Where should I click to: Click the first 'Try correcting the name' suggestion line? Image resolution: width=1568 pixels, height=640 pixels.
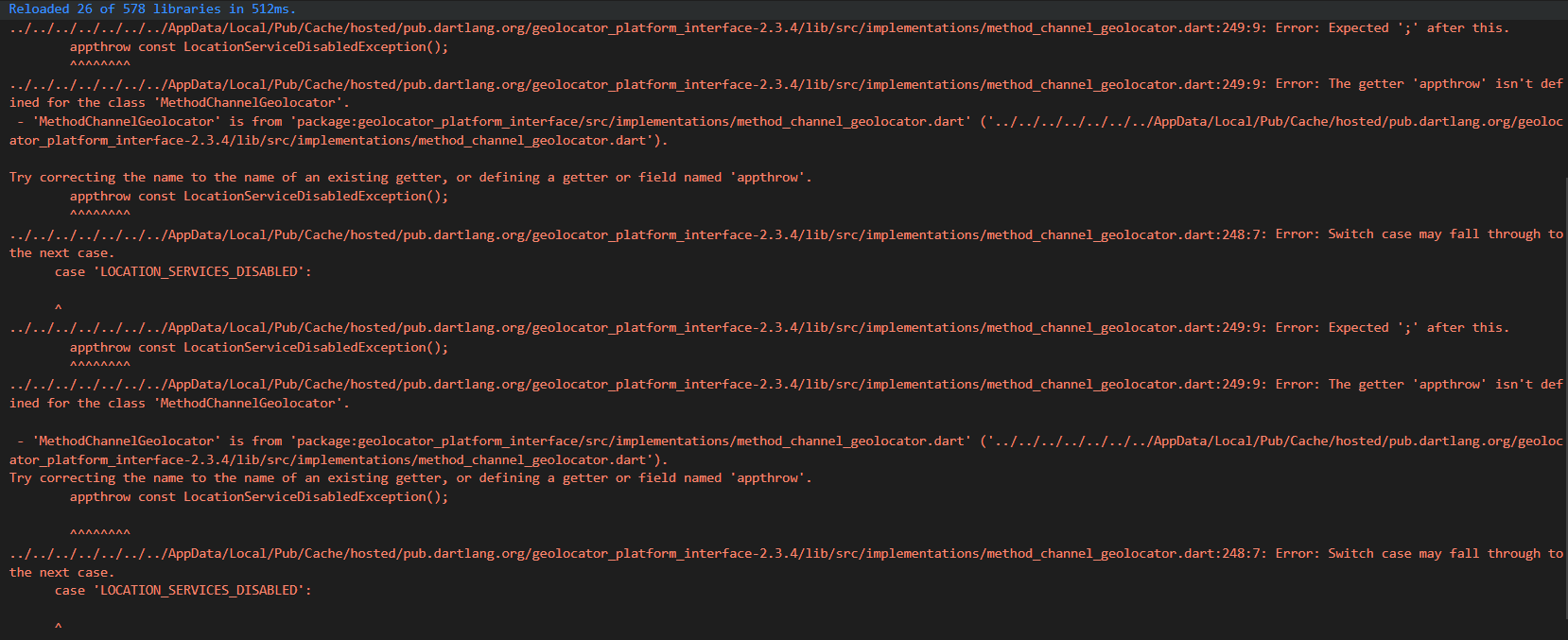[410, 178]
